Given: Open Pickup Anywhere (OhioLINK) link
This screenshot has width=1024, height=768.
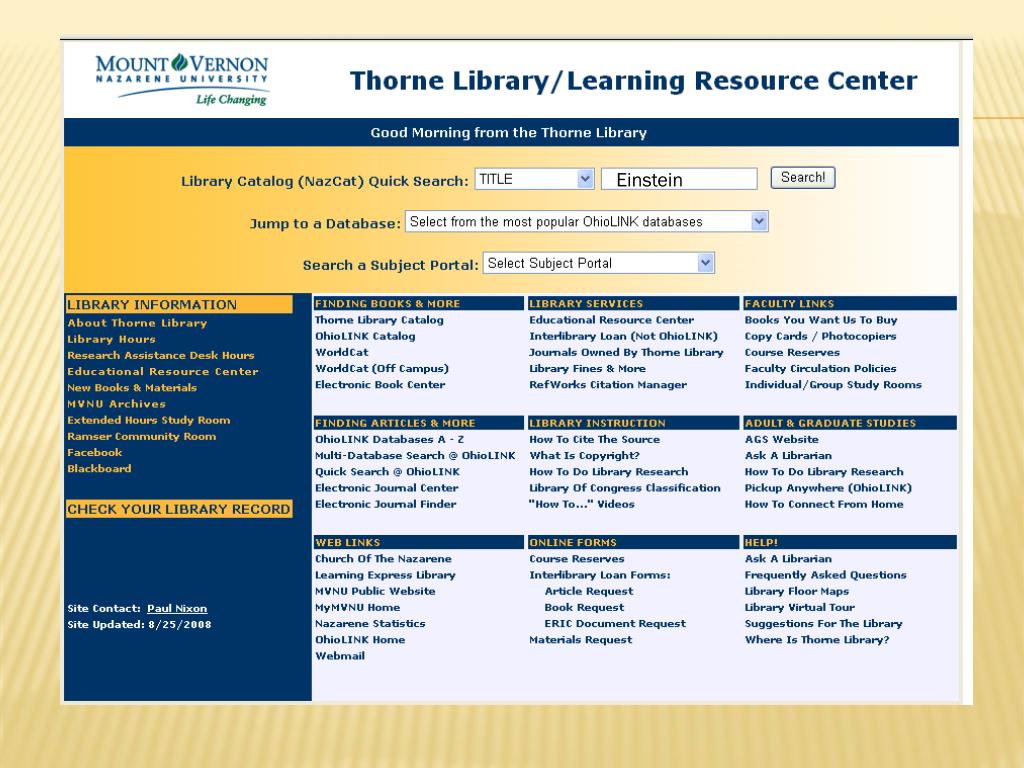Looking at the screenshot, I should (828, 488).
